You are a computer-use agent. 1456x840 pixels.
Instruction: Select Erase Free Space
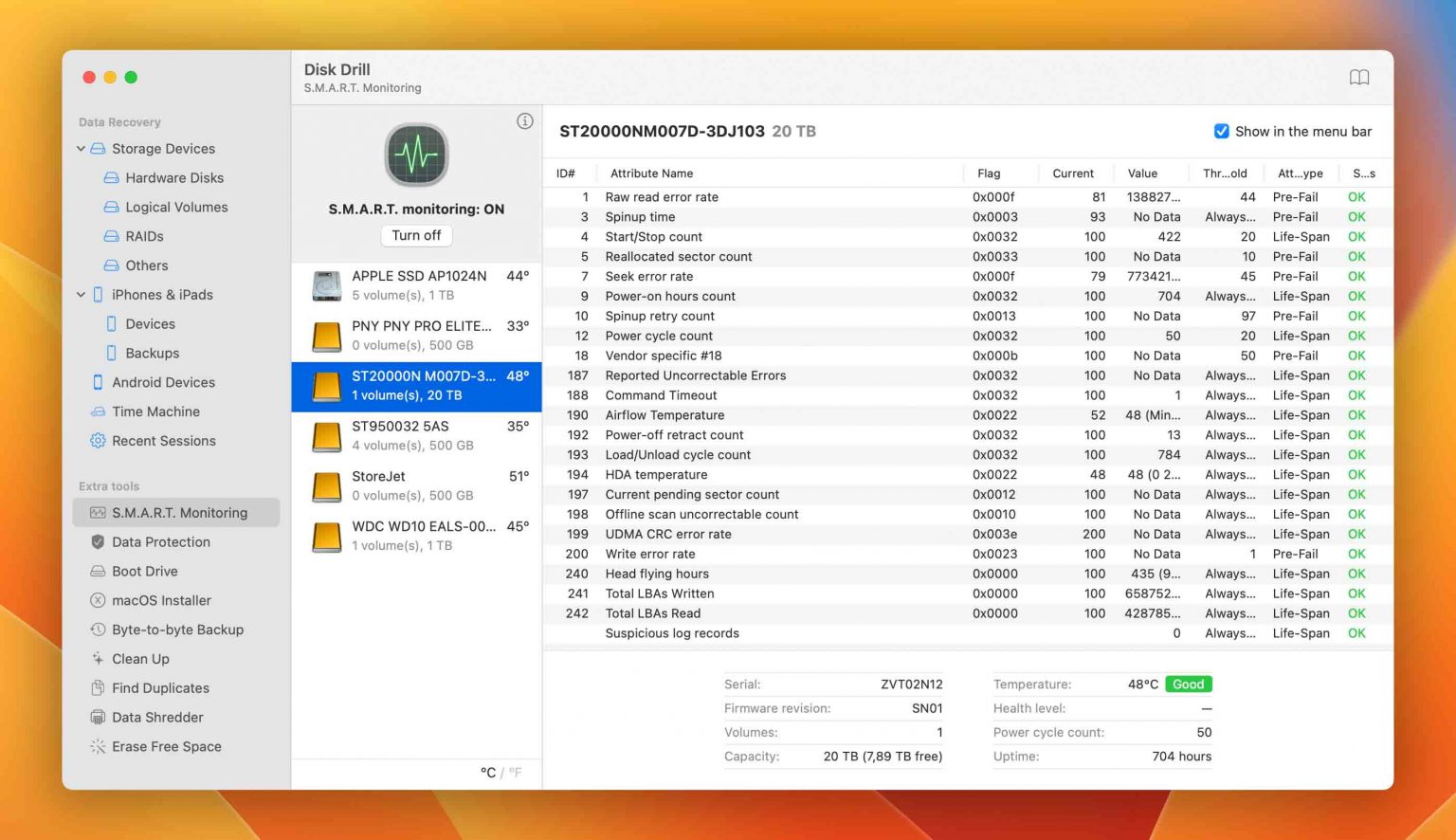[x=165, y=746]
